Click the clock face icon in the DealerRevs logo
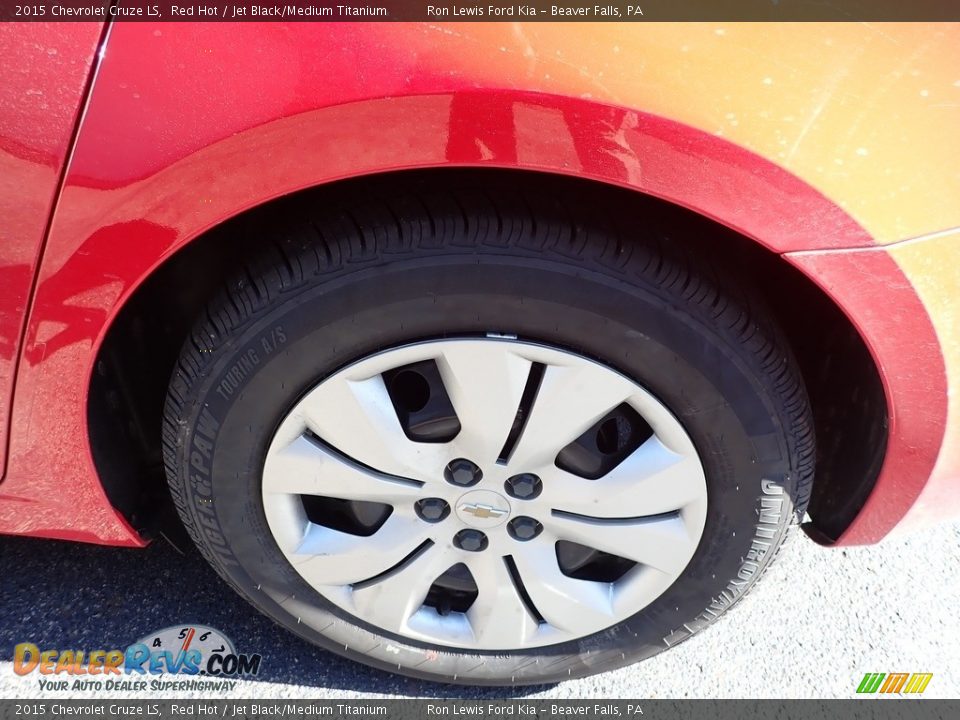This screenshot has width=960, height=720. [185, 644]
